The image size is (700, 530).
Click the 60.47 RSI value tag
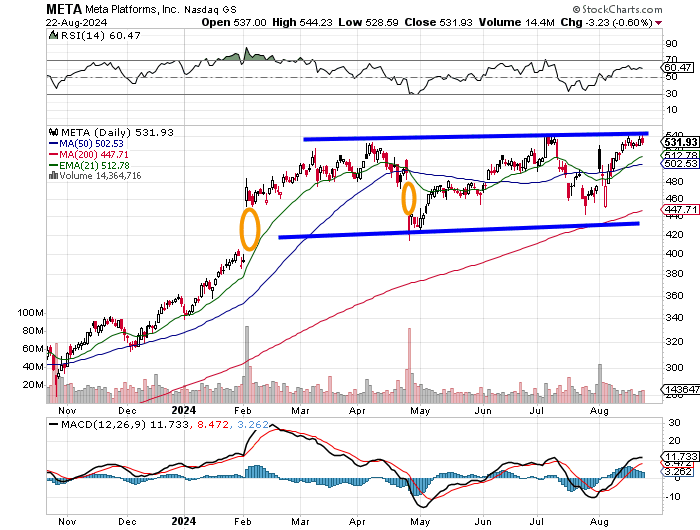tap(677, 67)
